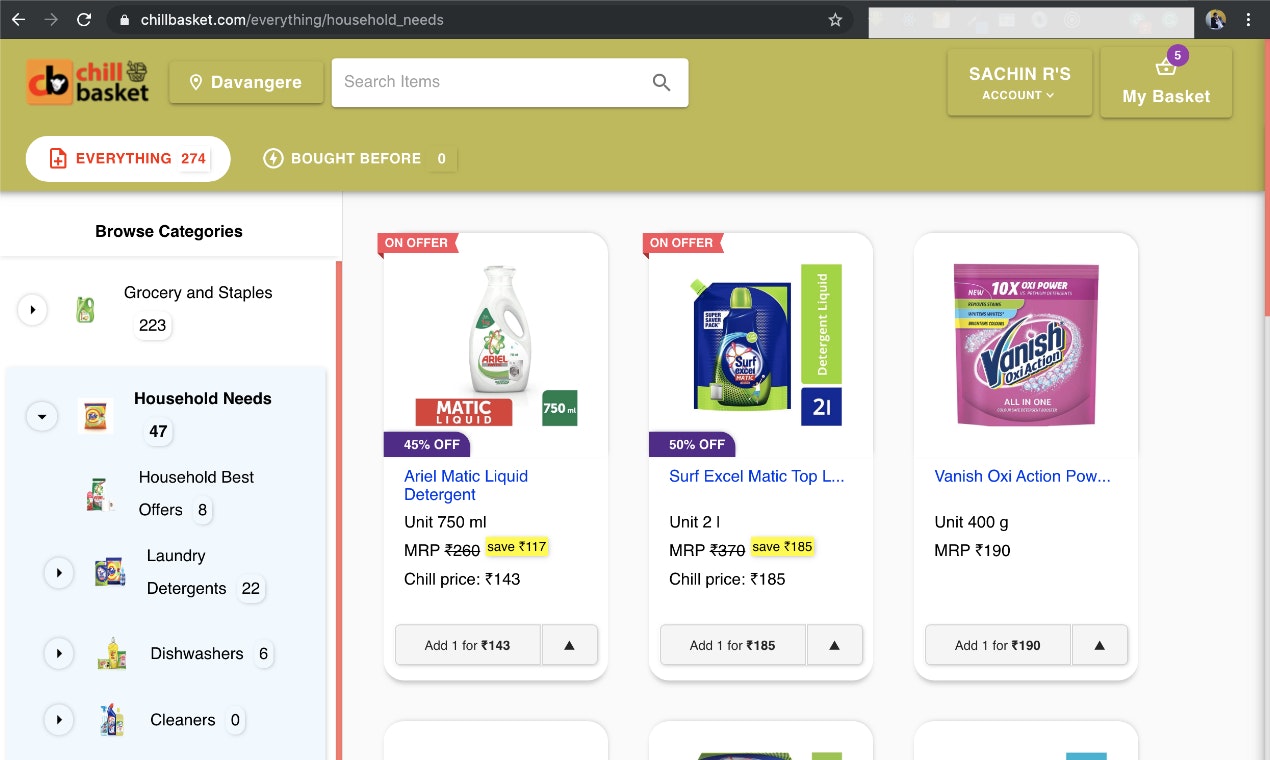1270x760 pixels.
Task: Open the Surf Excel Matic Top L... link
Action: point(757,476)
